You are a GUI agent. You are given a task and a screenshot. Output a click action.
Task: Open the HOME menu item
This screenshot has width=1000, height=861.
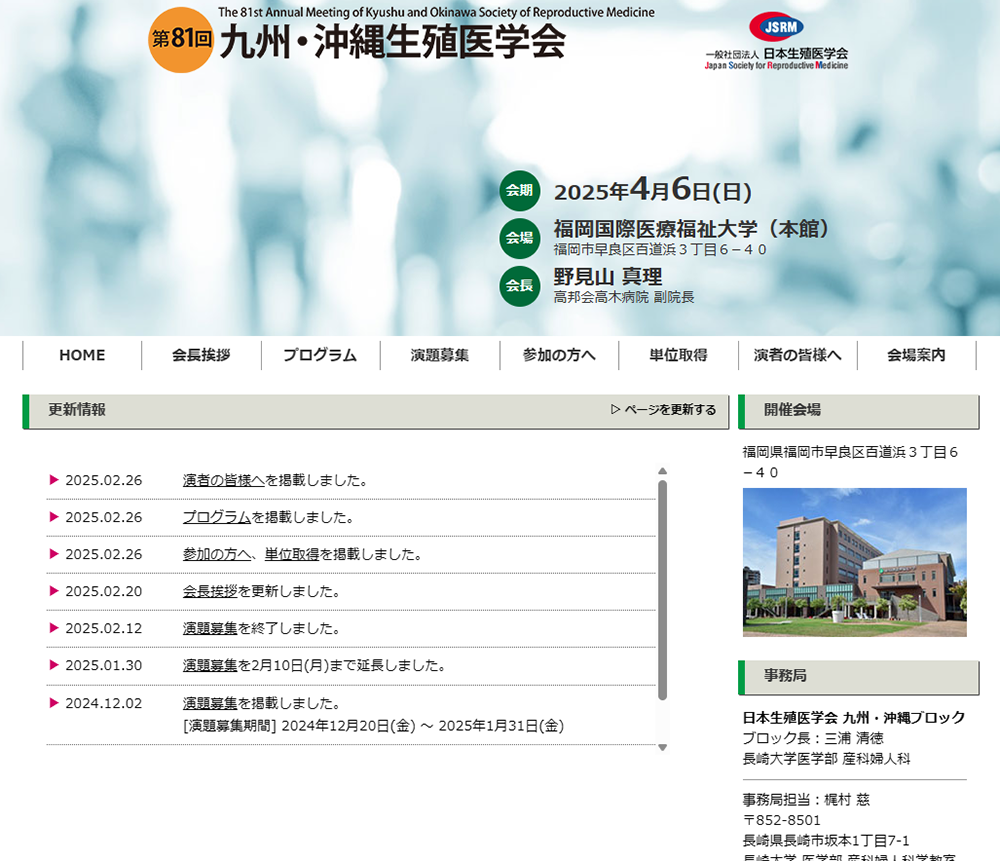82,355
